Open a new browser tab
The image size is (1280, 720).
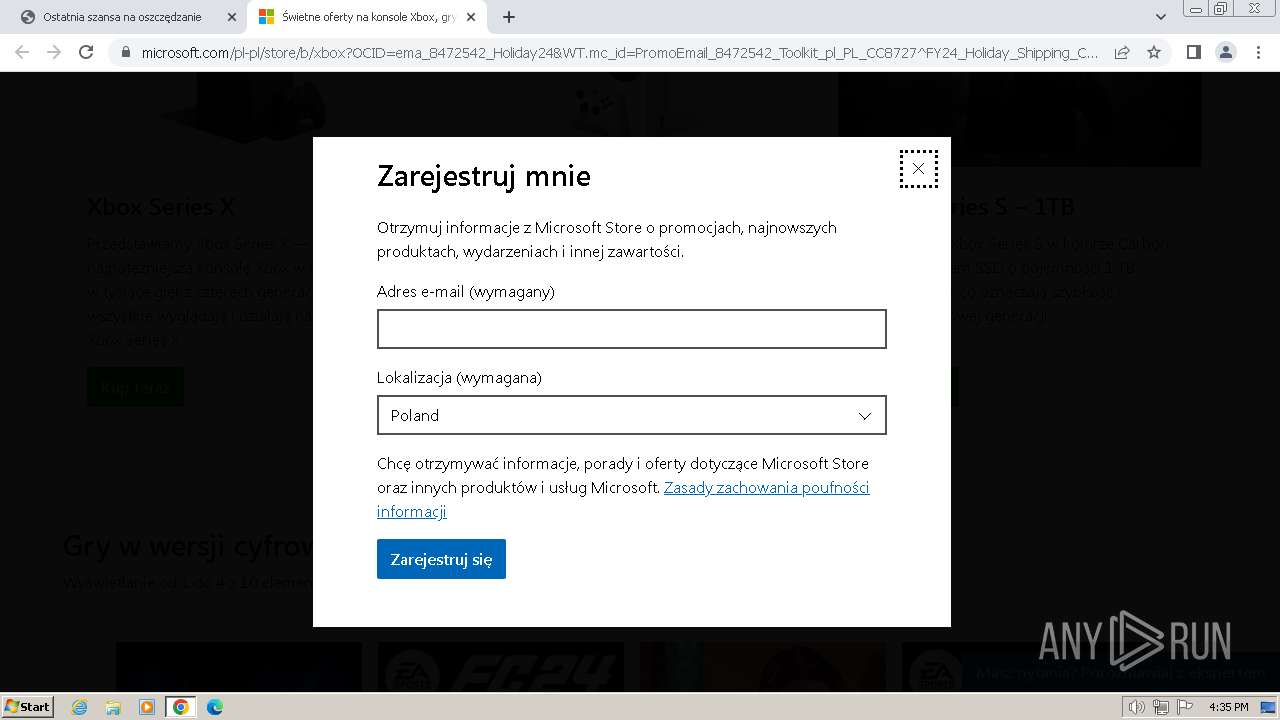[x=508, y=17]
